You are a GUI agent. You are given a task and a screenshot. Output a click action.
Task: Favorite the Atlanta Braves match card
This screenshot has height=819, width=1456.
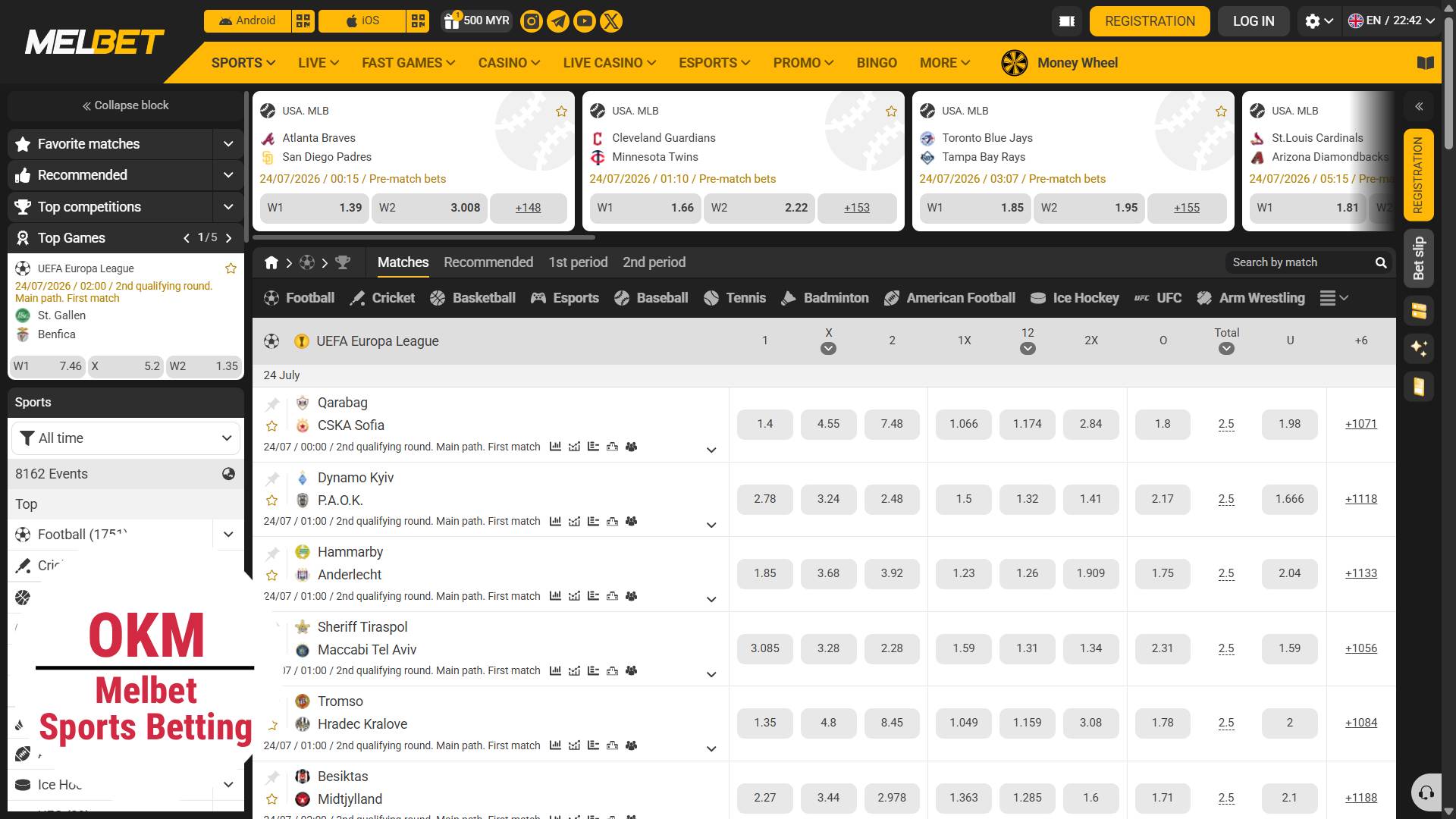561,111
